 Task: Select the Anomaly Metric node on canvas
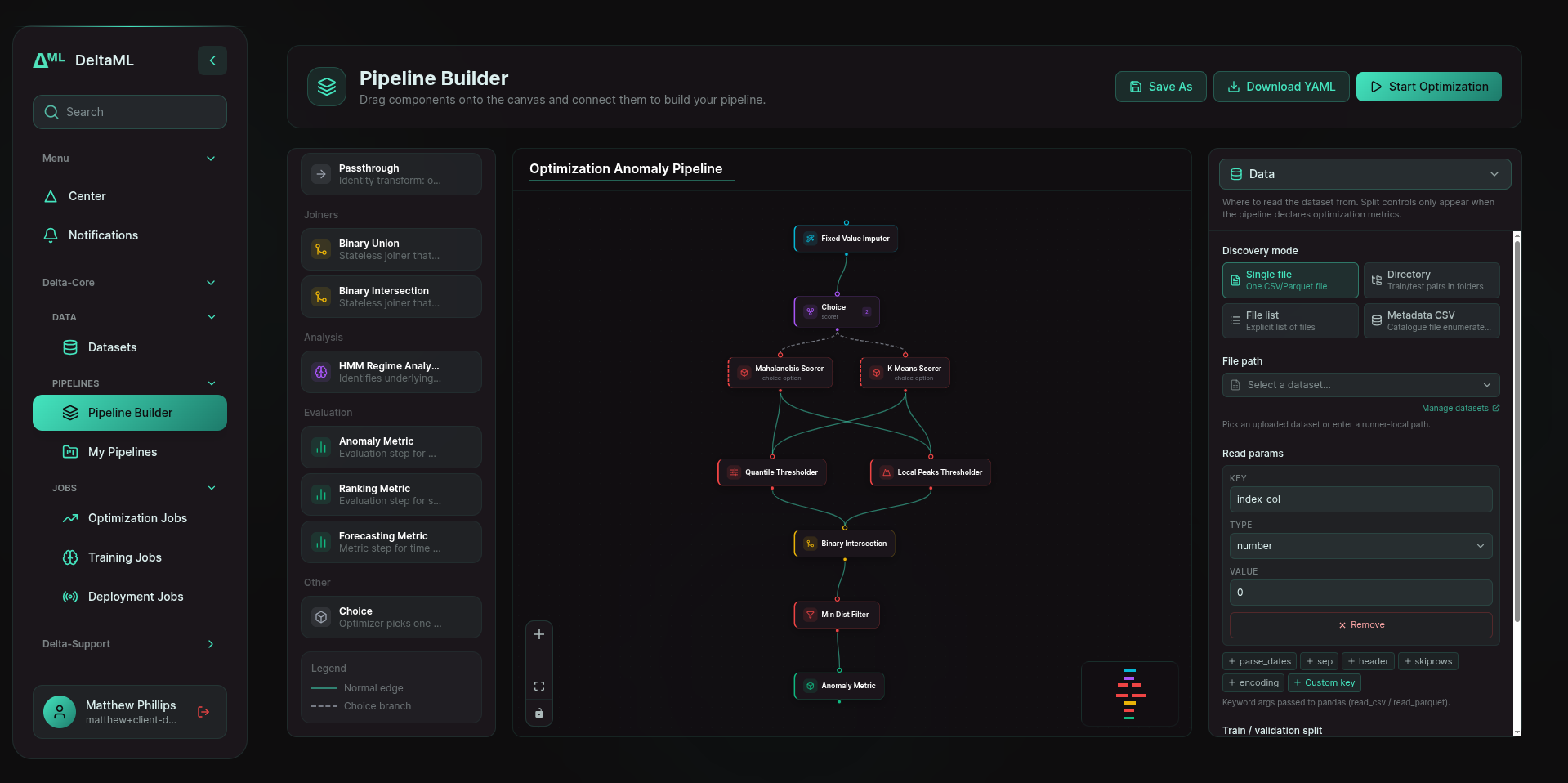[839, 686]
